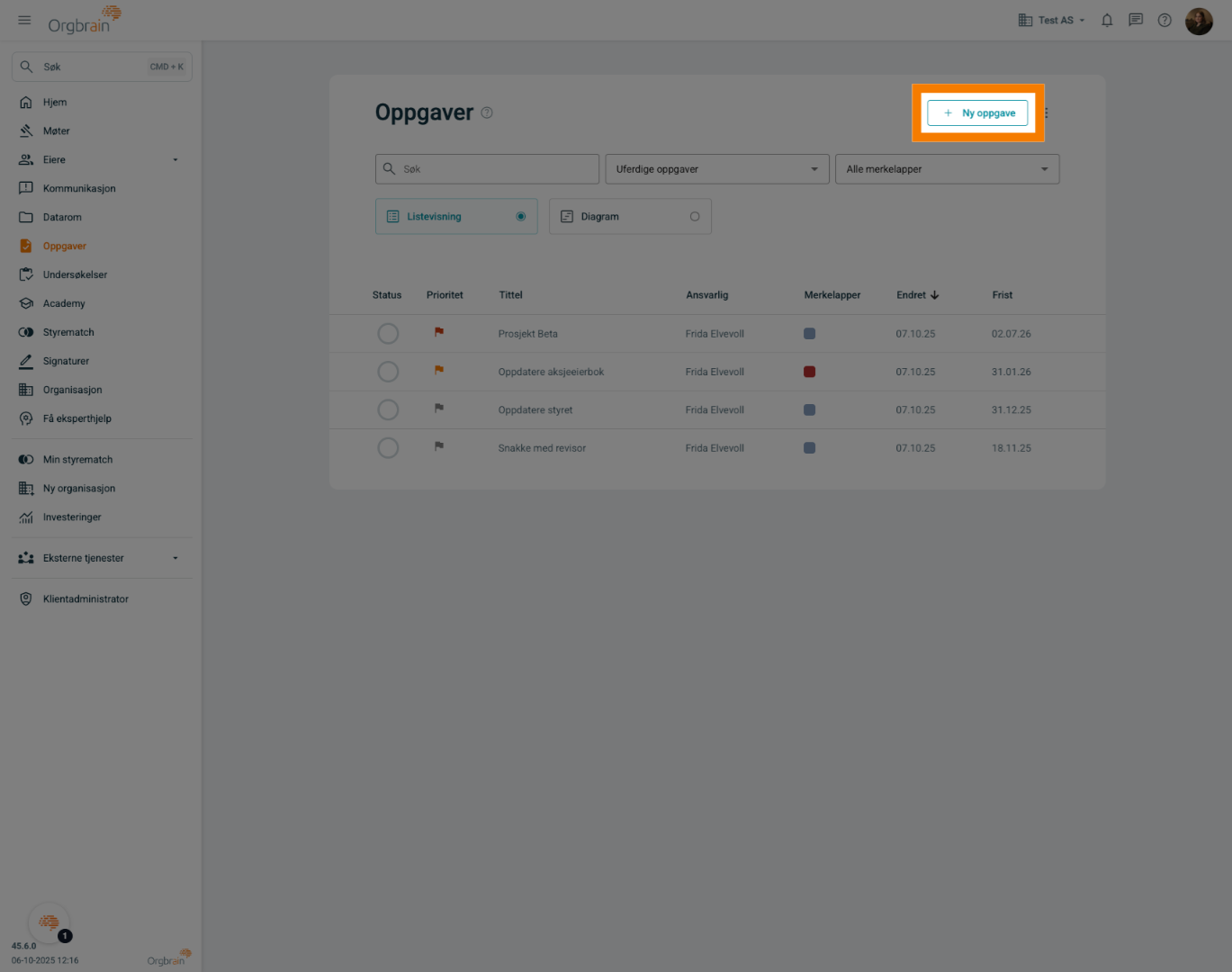Viewport: 1232px width, 972px height.
Task: Sort by the Tittel column header
Action: [511, 295]
